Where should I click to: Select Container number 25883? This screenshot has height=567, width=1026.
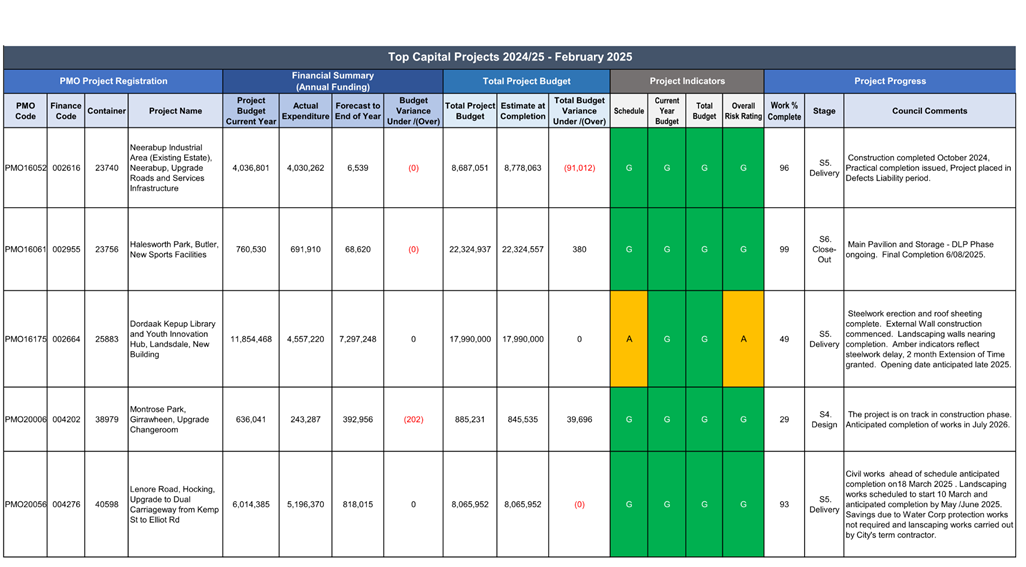[106, 339]
